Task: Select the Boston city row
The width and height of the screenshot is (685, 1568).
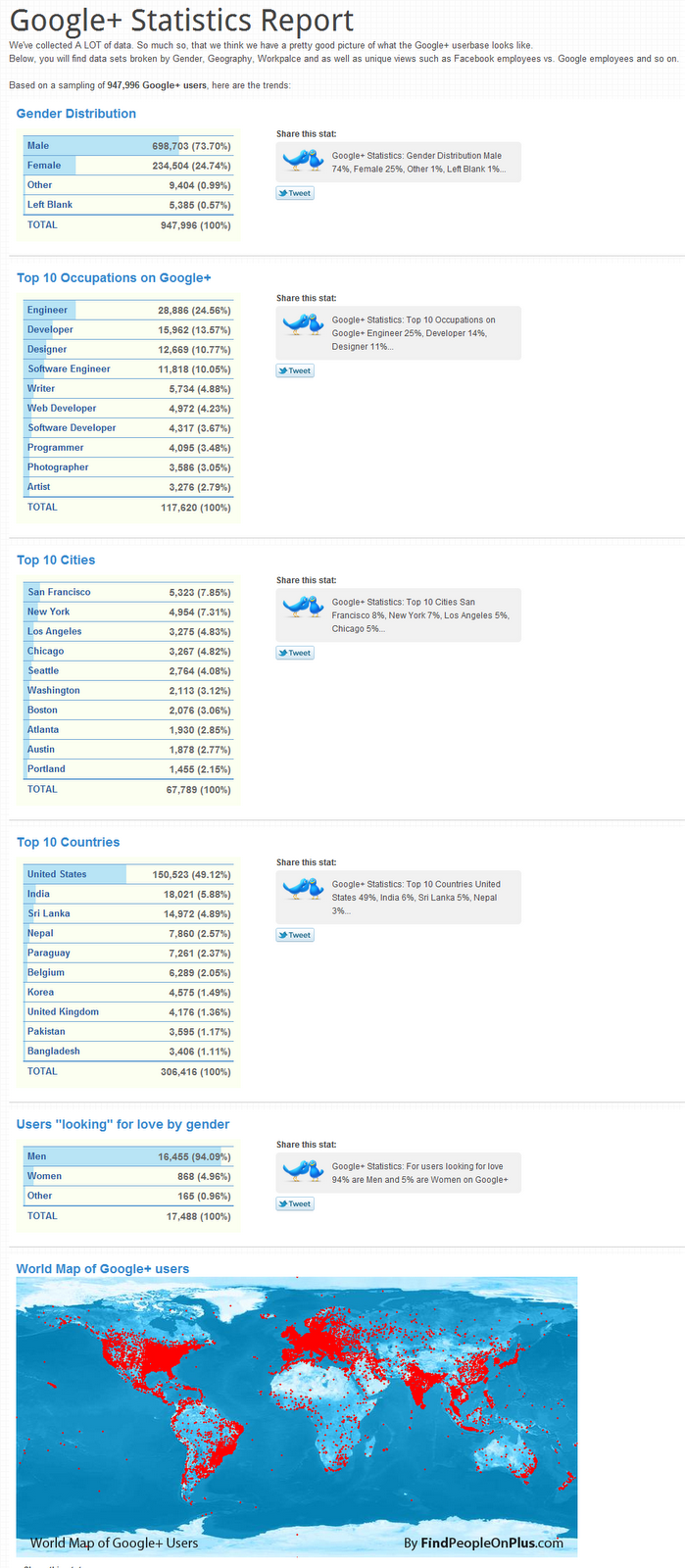Action: click(128, 710)
